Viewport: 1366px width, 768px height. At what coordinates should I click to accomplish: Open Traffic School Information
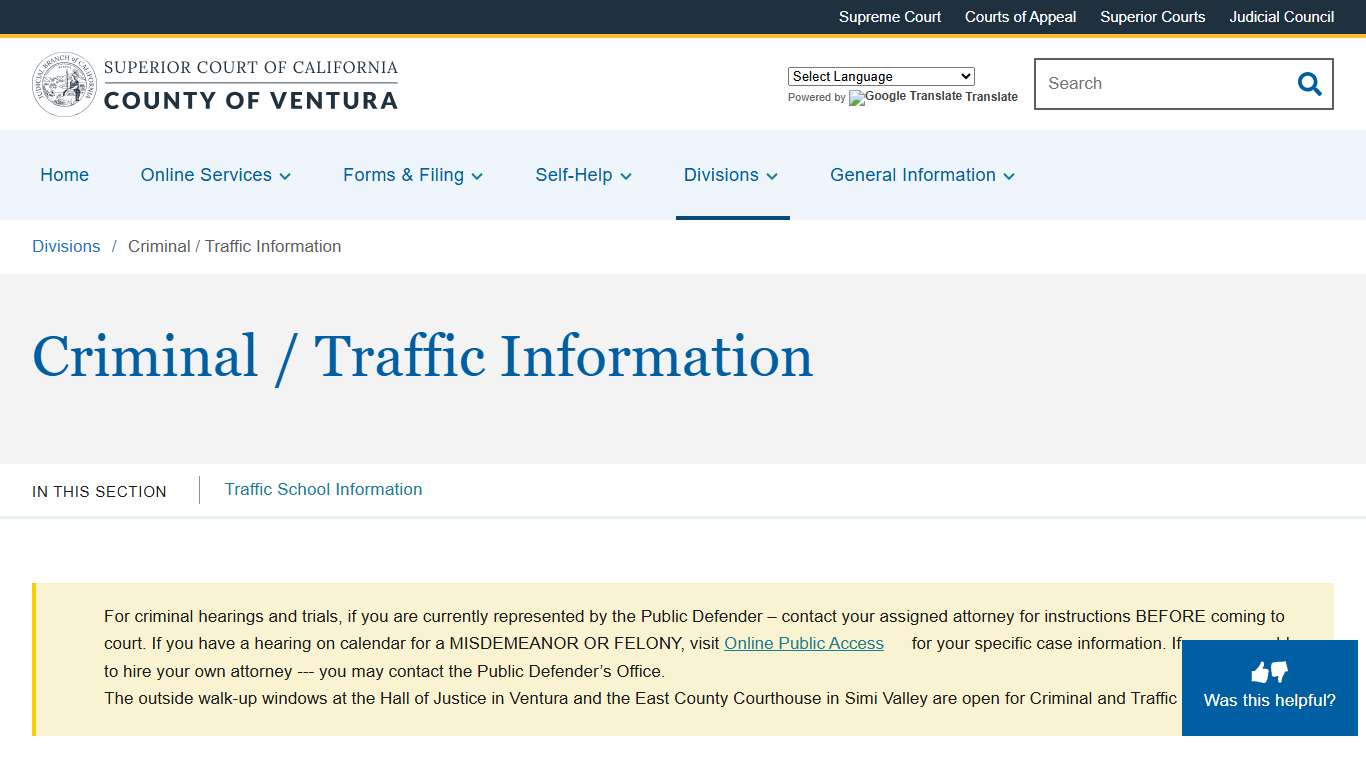click(x=322, y=489)
